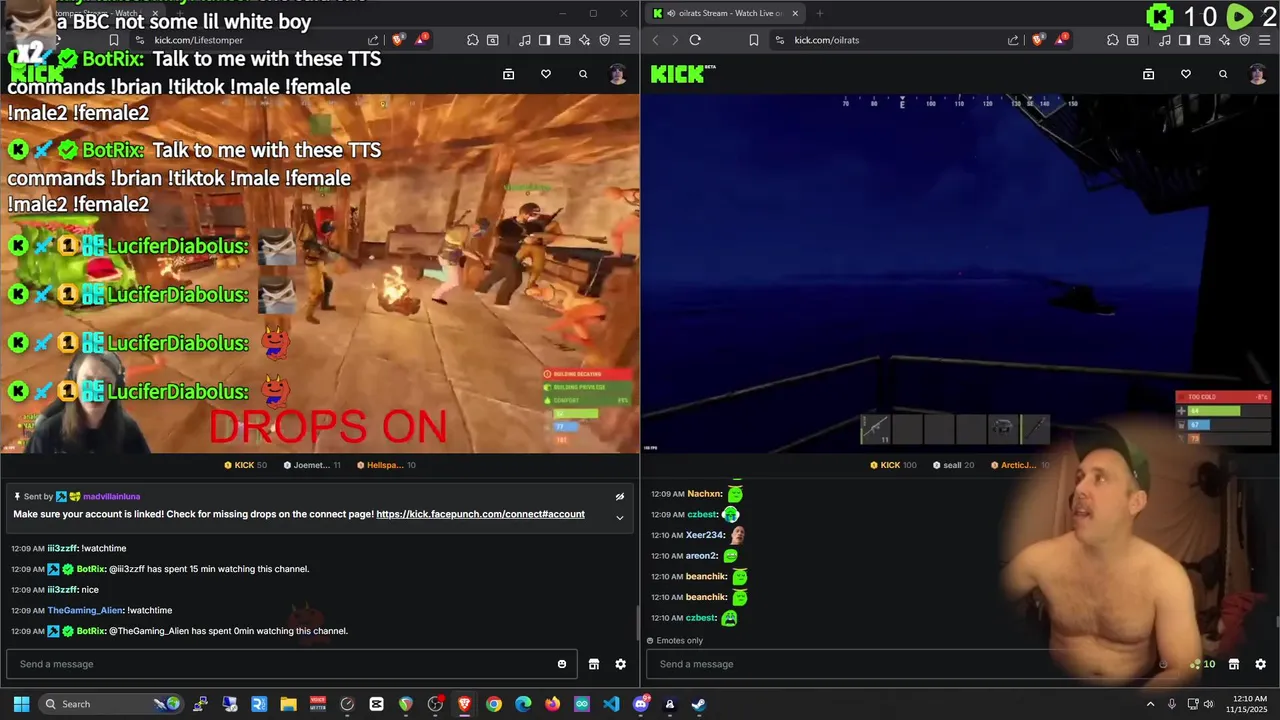Click Xeer234 username in oilrats chat
The image size is (1280, 720).
[705, 535]
